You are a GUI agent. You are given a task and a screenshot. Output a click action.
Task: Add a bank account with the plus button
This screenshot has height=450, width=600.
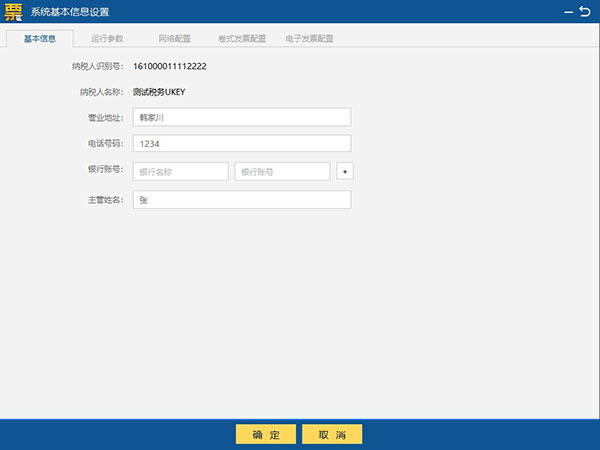click(345, 171)
